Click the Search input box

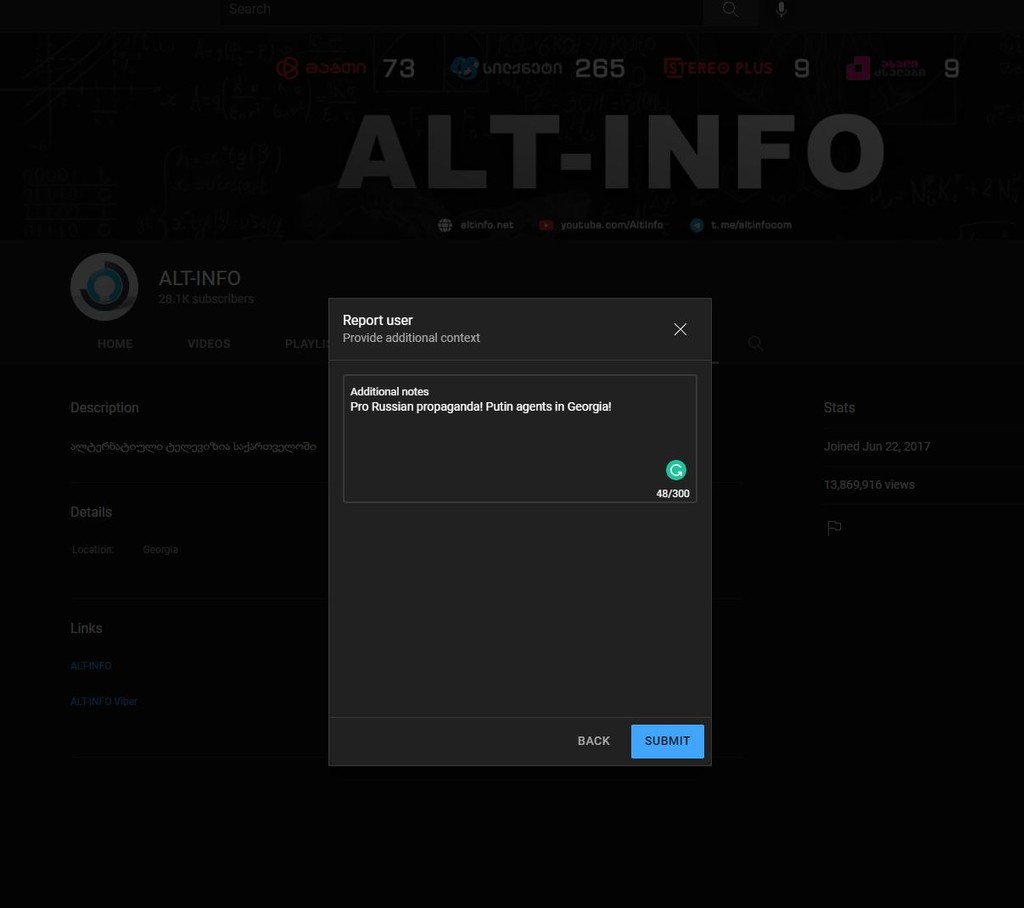pos(462,9)
